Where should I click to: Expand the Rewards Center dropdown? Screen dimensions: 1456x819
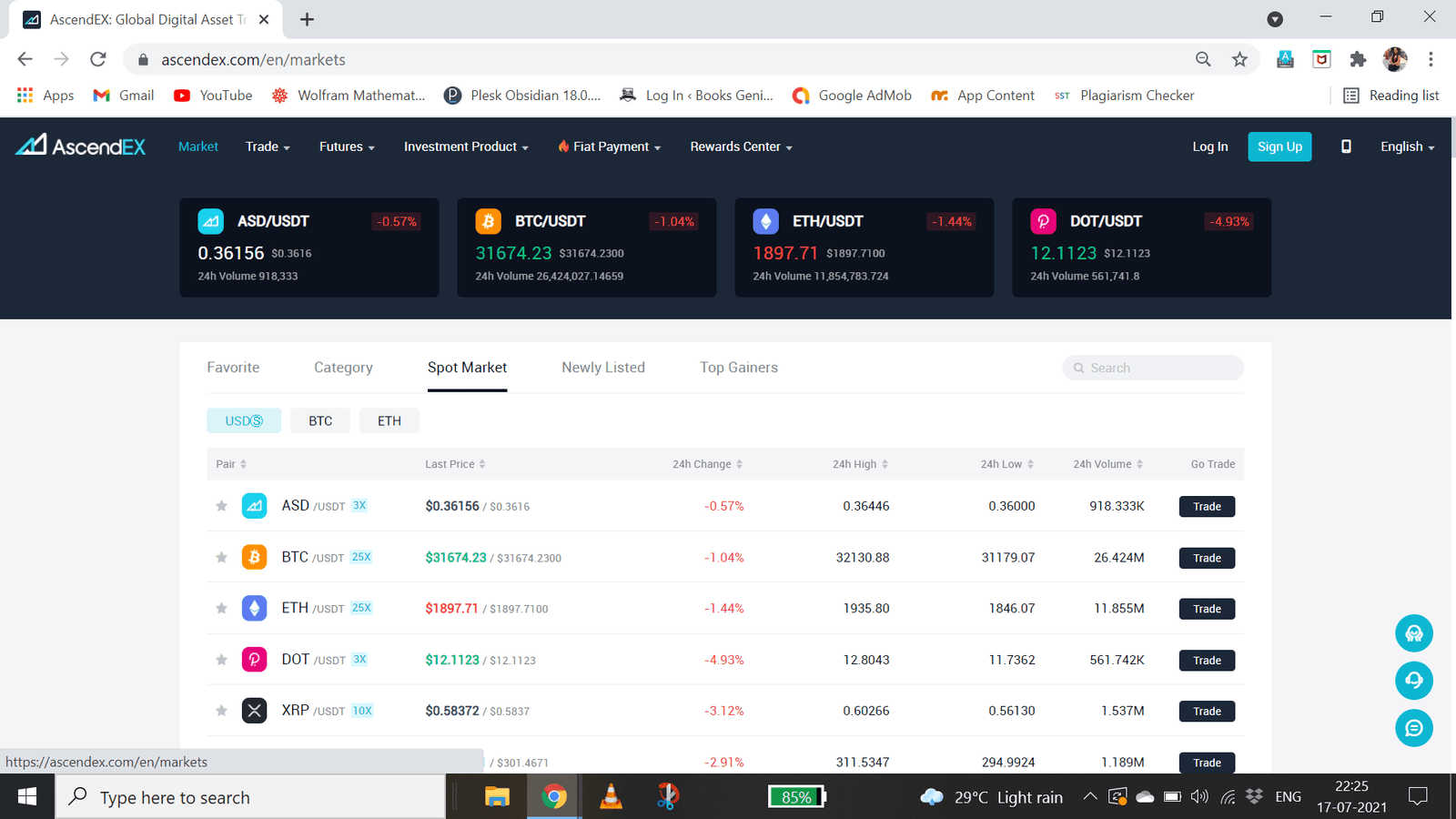[x=741, y=147]
